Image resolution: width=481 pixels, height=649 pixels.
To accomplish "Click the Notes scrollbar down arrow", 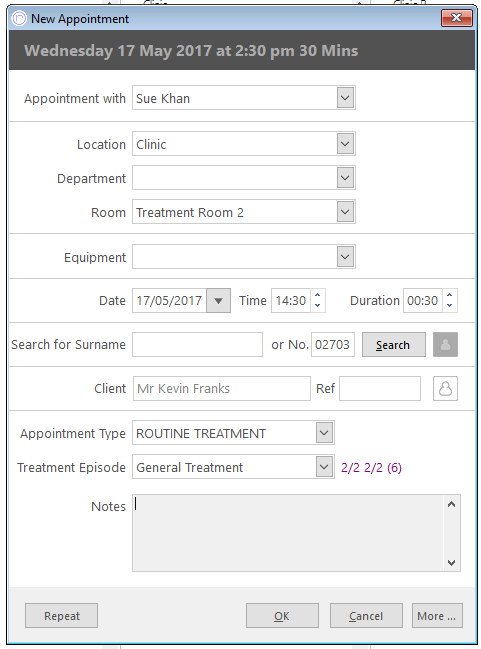I will pos(452,562).
